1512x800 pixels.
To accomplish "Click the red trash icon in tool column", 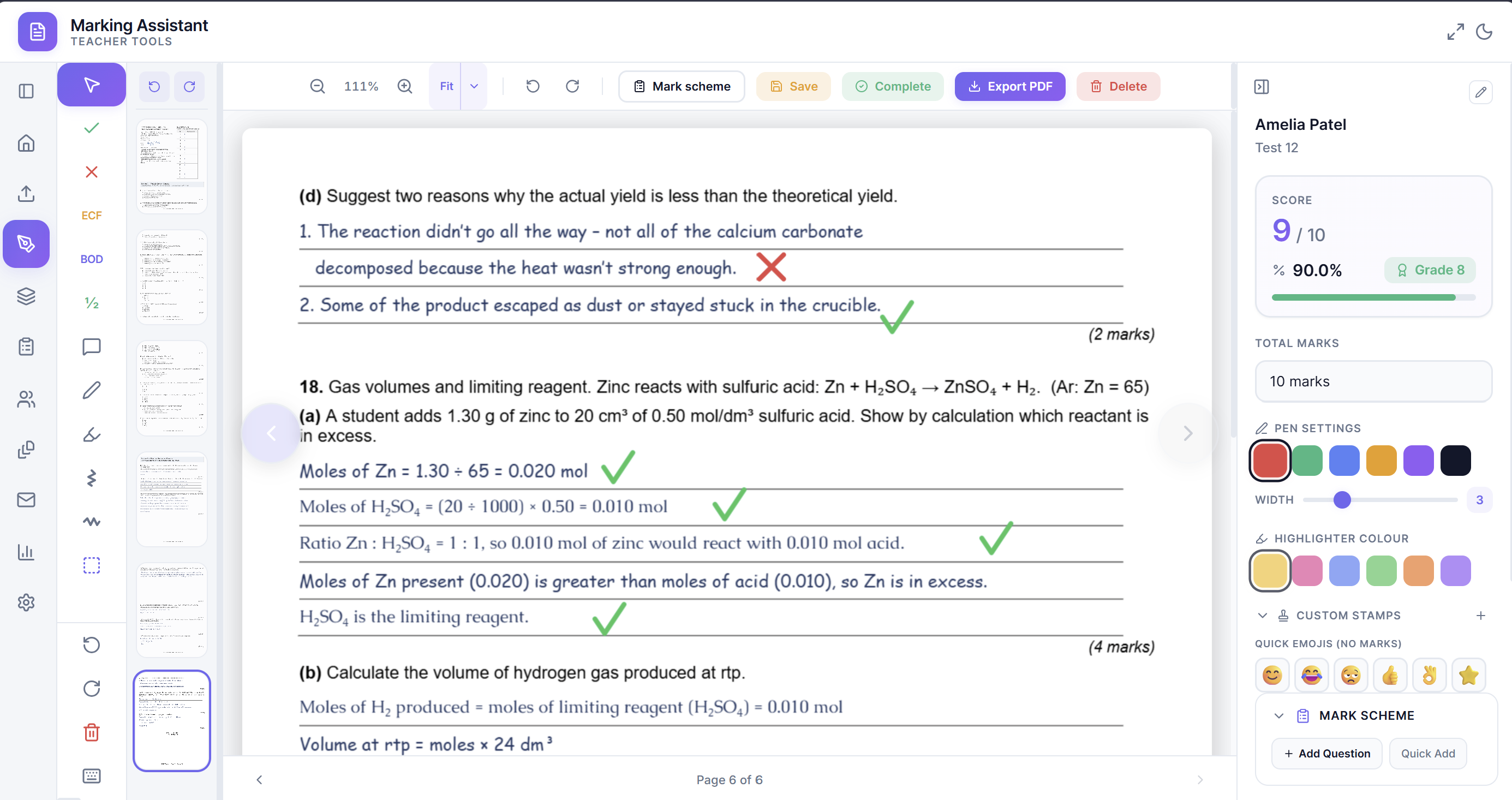I will [91, 732].
